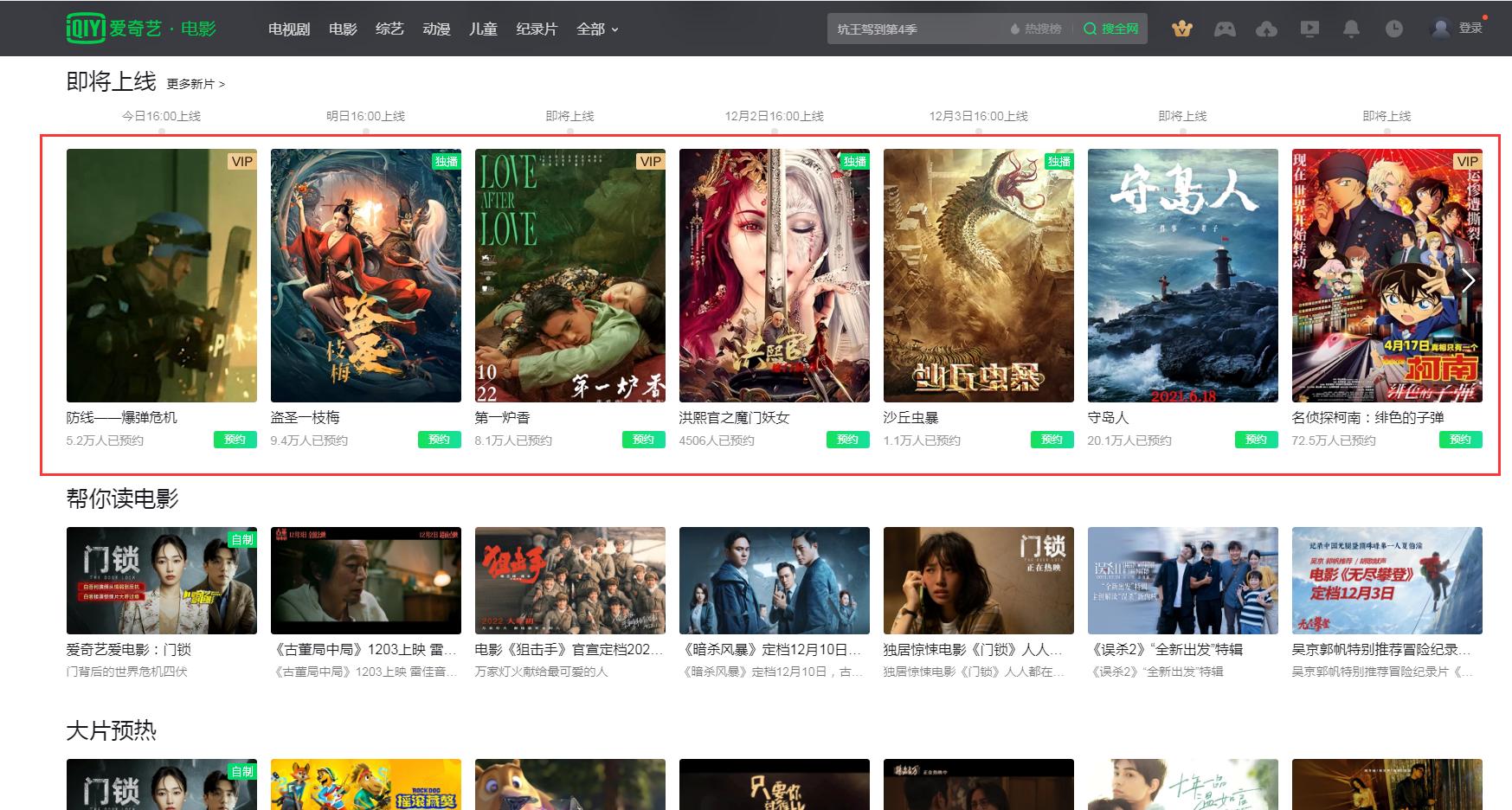
Task: Open the notifications bell
Action: click(1351, 29)
